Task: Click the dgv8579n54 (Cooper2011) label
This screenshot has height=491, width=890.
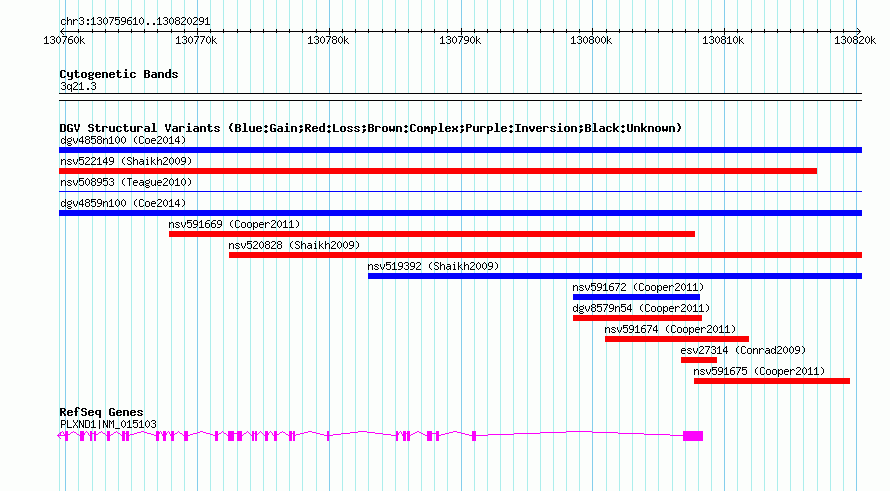Action: (x=641, y=308)
